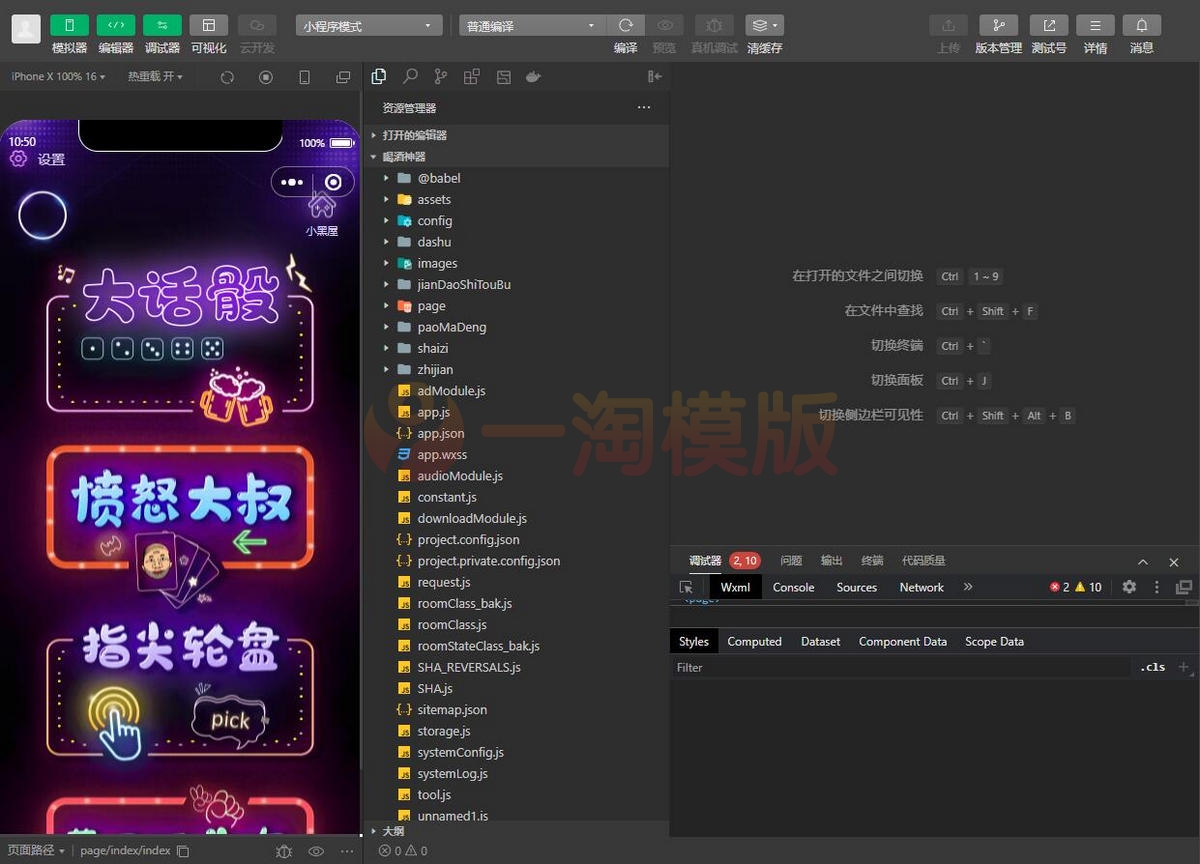
Task: Open the 页面路径 page path dropdown
Action: pos(35,851)
